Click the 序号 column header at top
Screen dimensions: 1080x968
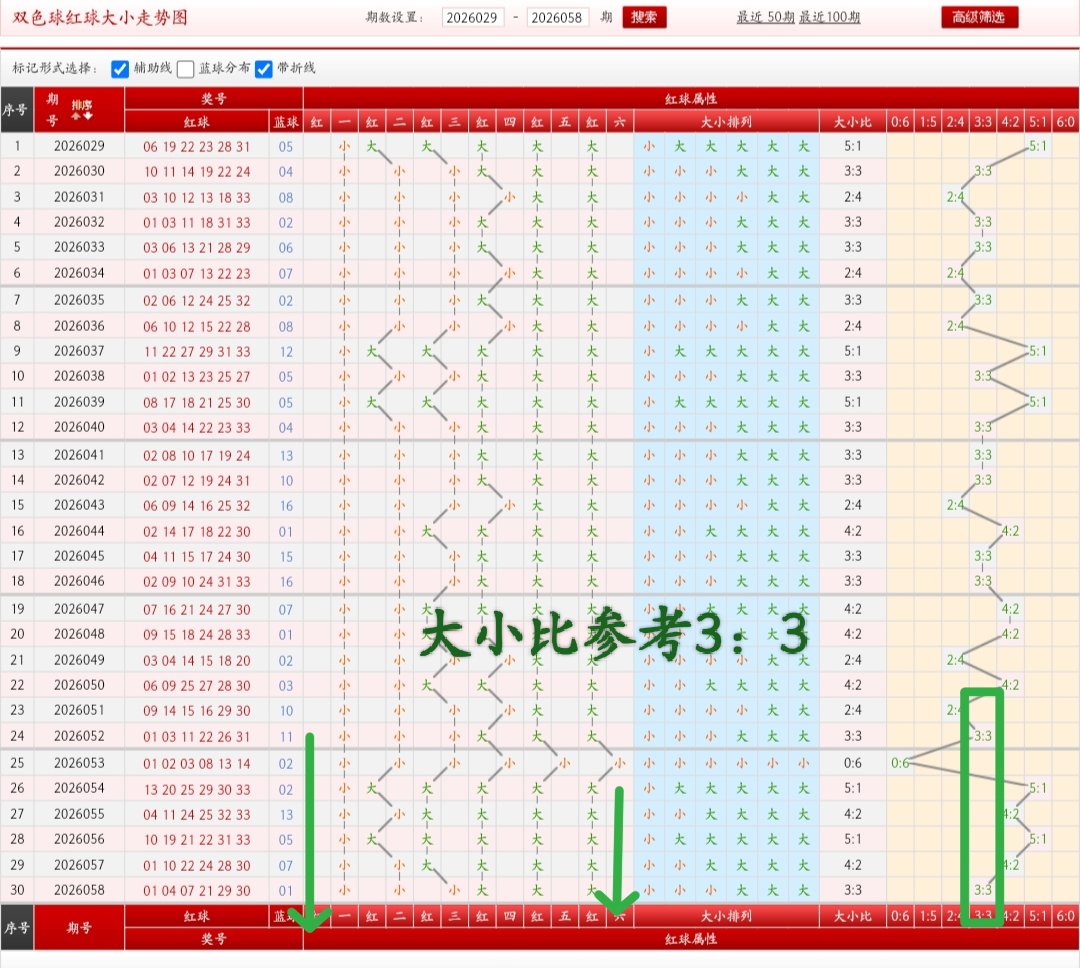[x=17, y=110]
